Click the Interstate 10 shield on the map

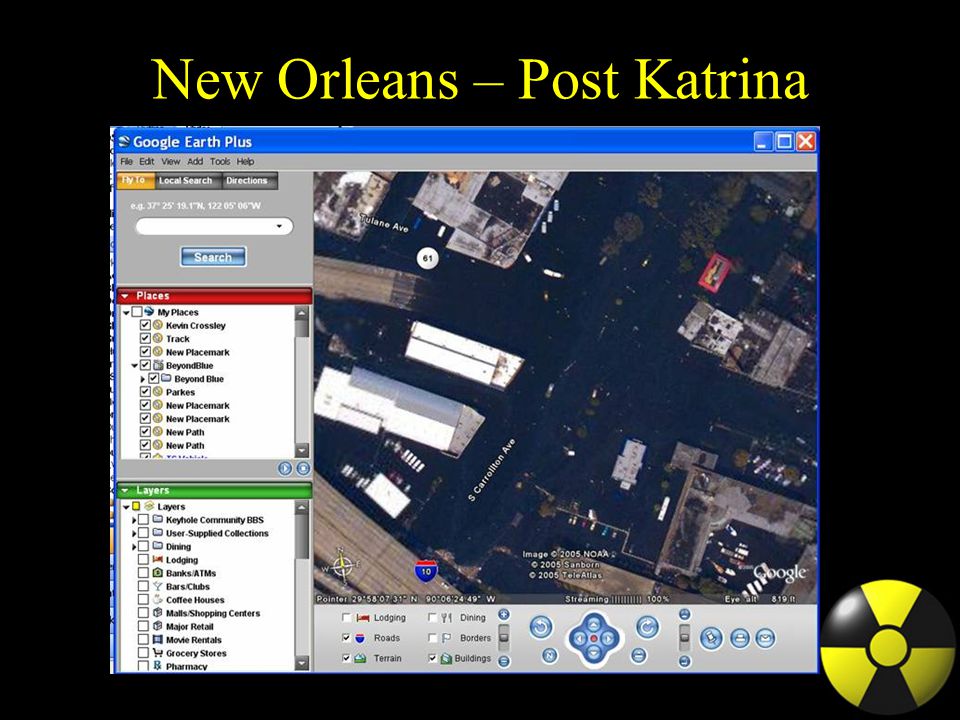426,571
